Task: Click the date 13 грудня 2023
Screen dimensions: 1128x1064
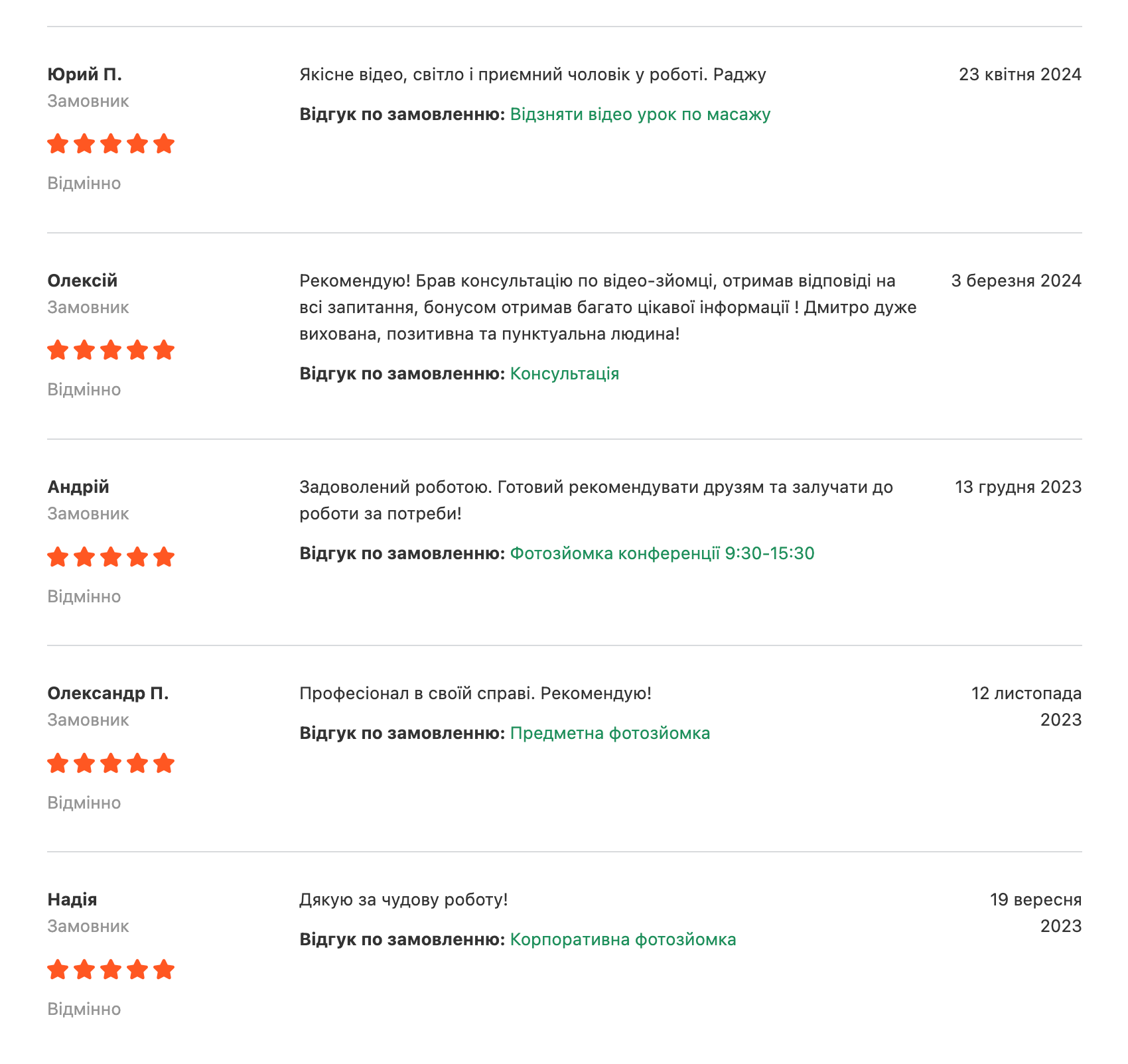Action: point(1018,487)
